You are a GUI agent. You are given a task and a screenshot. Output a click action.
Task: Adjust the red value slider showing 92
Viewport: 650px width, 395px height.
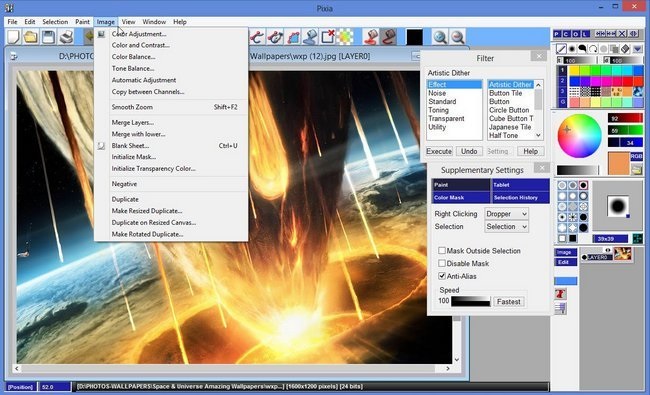[625, 119]
